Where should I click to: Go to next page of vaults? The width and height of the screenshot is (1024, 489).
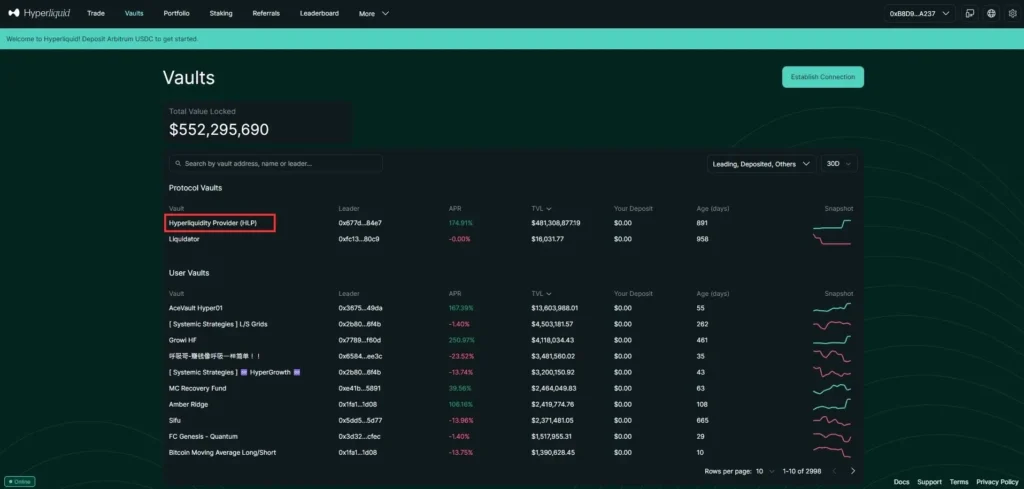[x=853, y=470]
